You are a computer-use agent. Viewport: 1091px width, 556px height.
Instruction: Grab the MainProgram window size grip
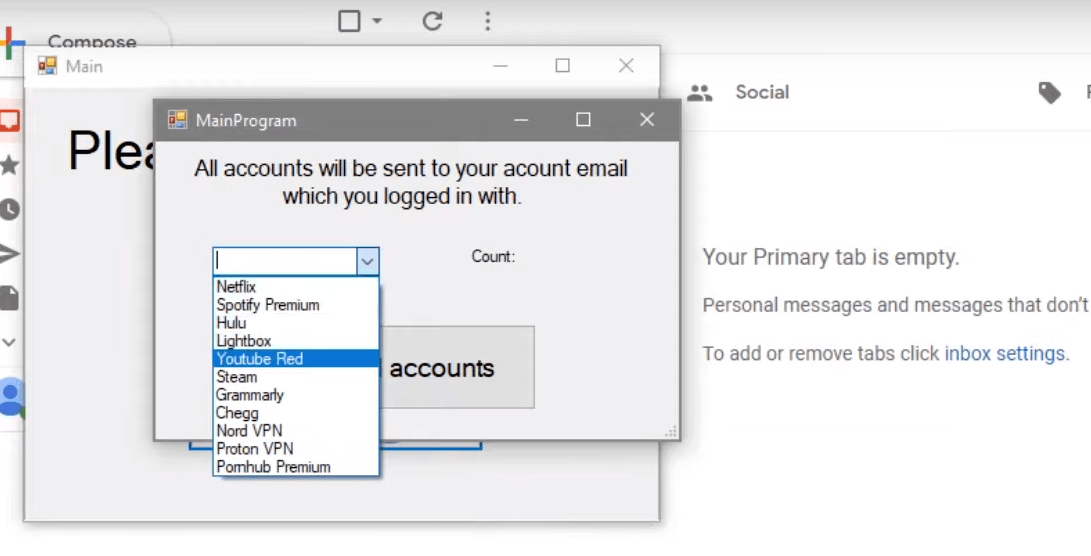click(x=671, y=432)
